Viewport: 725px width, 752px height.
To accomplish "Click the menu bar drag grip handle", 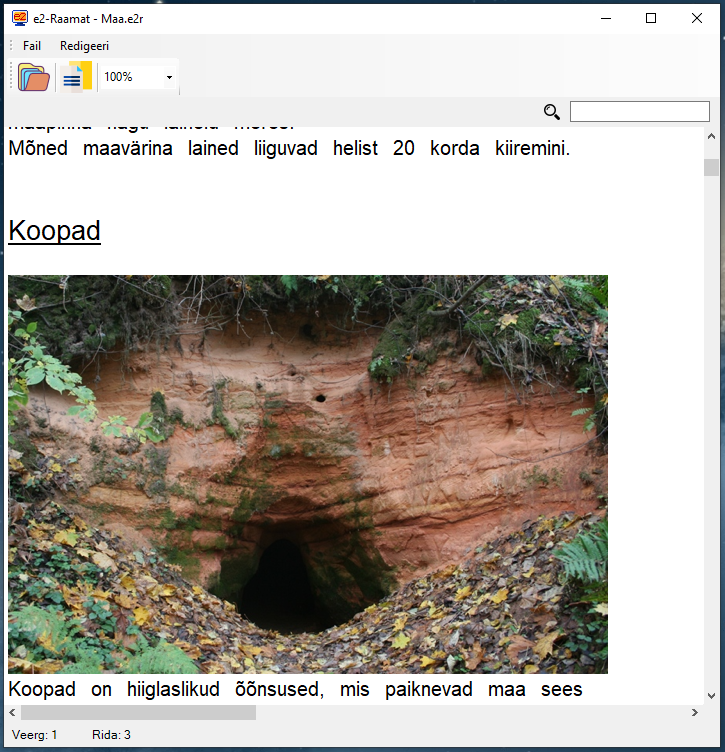I will [11, 46].
